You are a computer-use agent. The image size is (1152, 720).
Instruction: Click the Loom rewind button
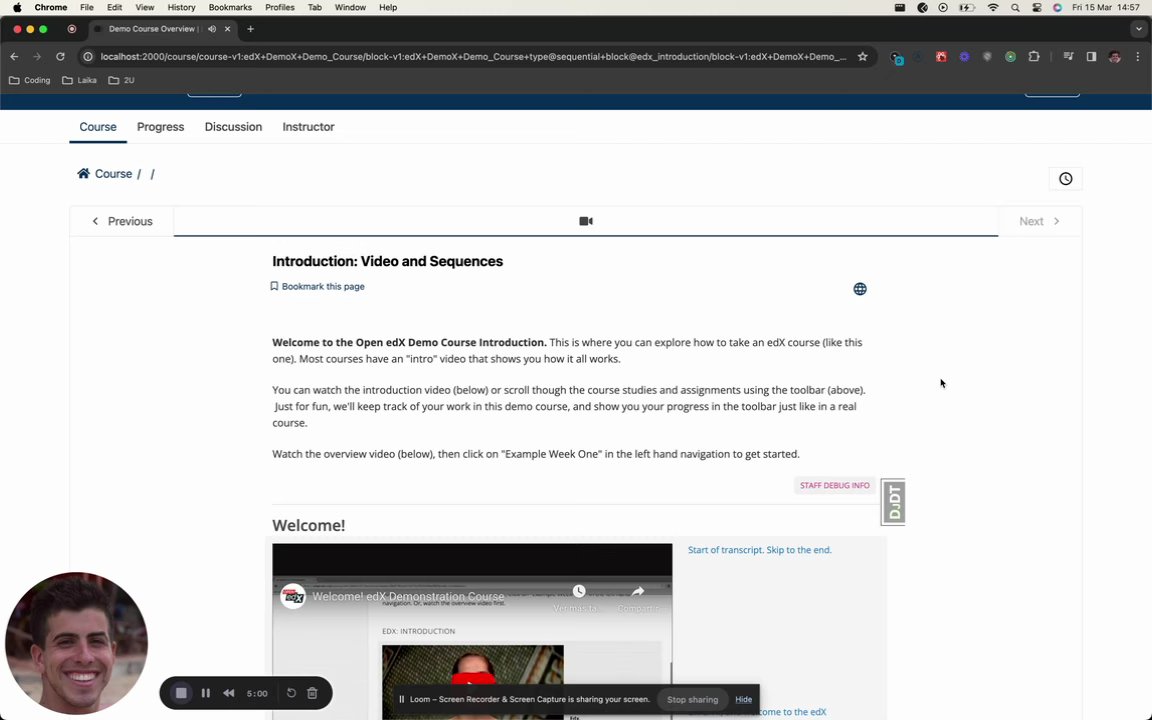(x=228, y=693)
